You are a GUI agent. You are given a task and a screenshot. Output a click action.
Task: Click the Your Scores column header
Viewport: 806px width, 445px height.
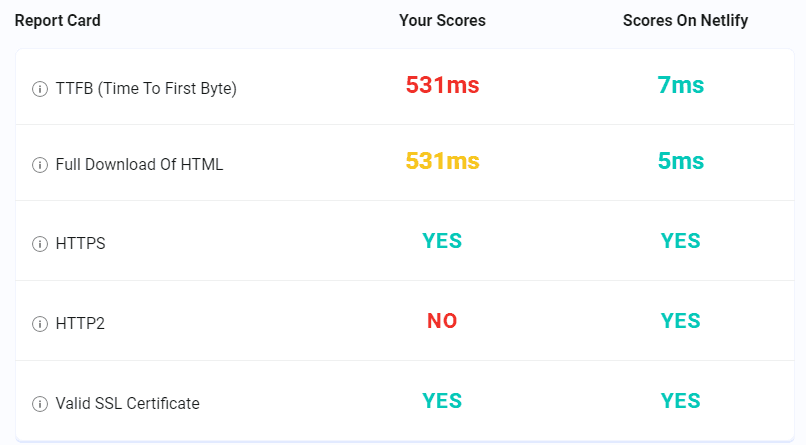(x=442, y=21)
